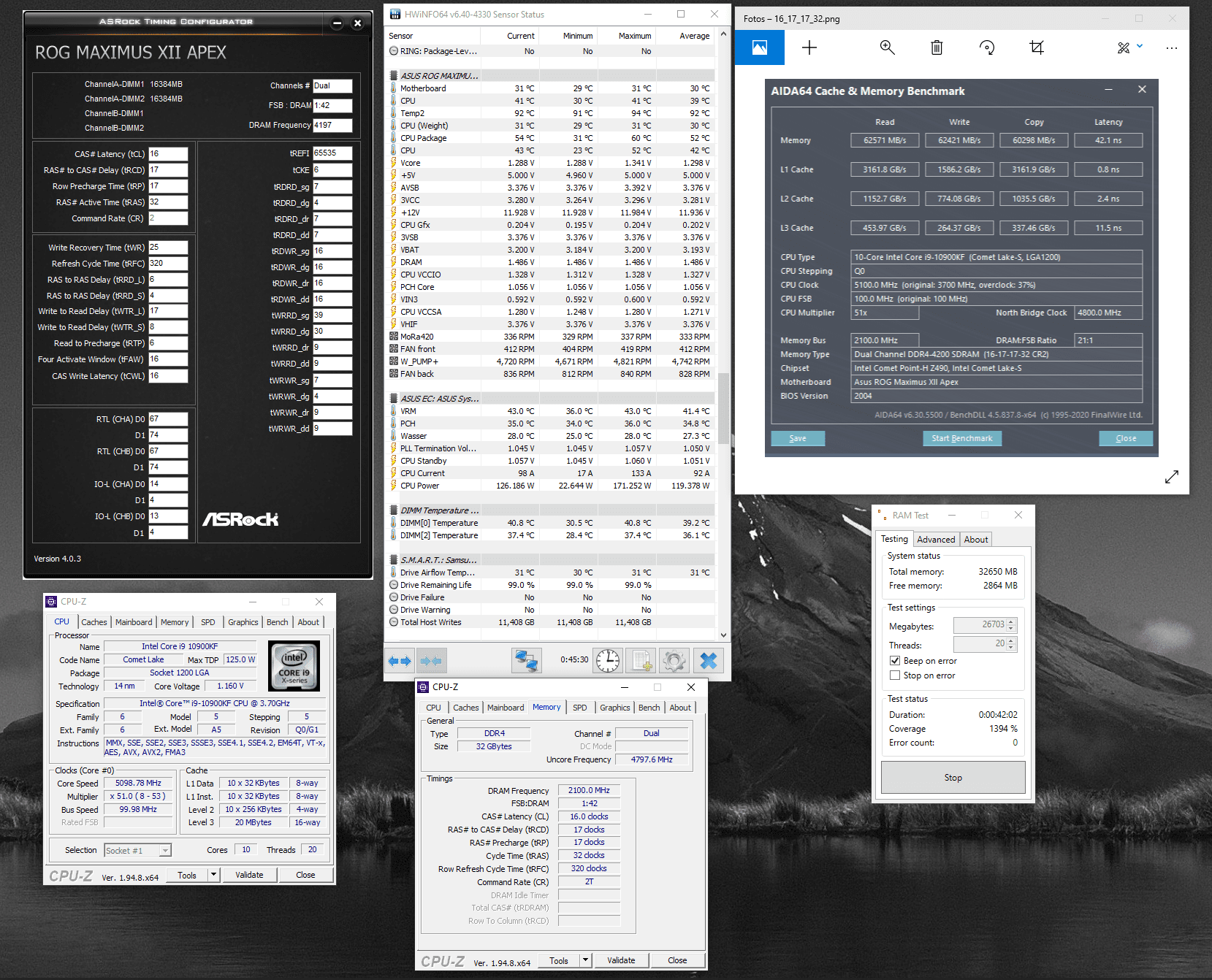Click Graphics tab in CPU-Z CPU window
Image resolution: width=1212 pixels, height=980 pixels.
[x=243, y=622]
